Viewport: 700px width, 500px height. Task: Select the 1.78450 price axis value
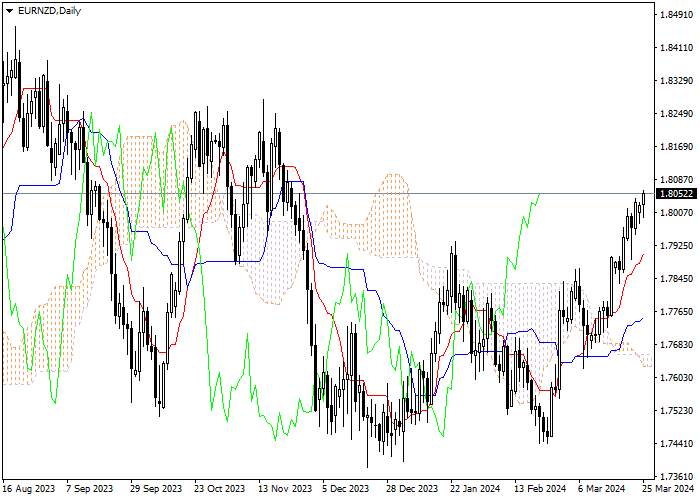pyautogui.click(x=677, y=279)
